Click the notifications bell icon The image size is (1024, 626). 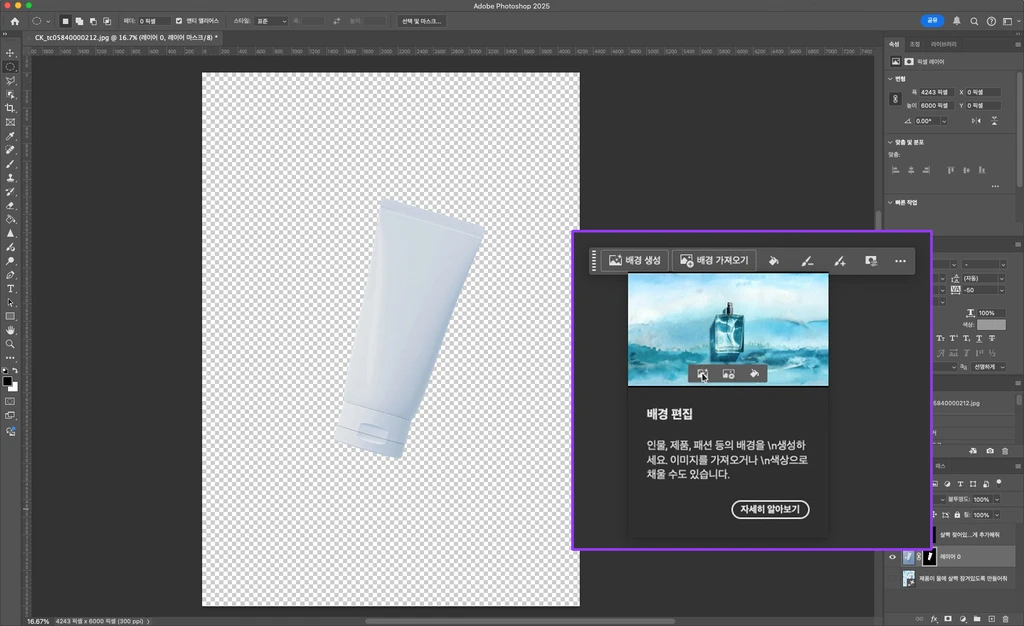click(957, 21)
